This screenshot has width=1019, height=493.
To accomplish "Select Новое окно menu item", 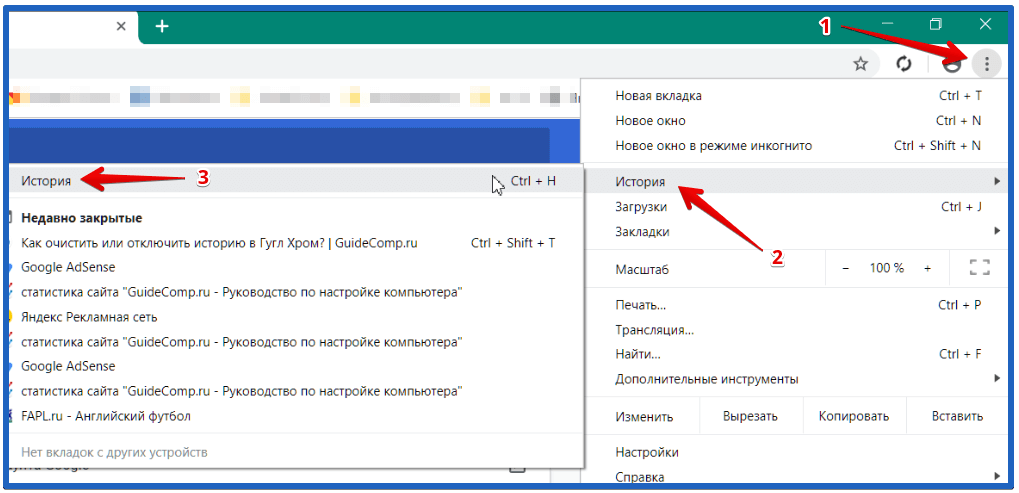I will point(794,121).
